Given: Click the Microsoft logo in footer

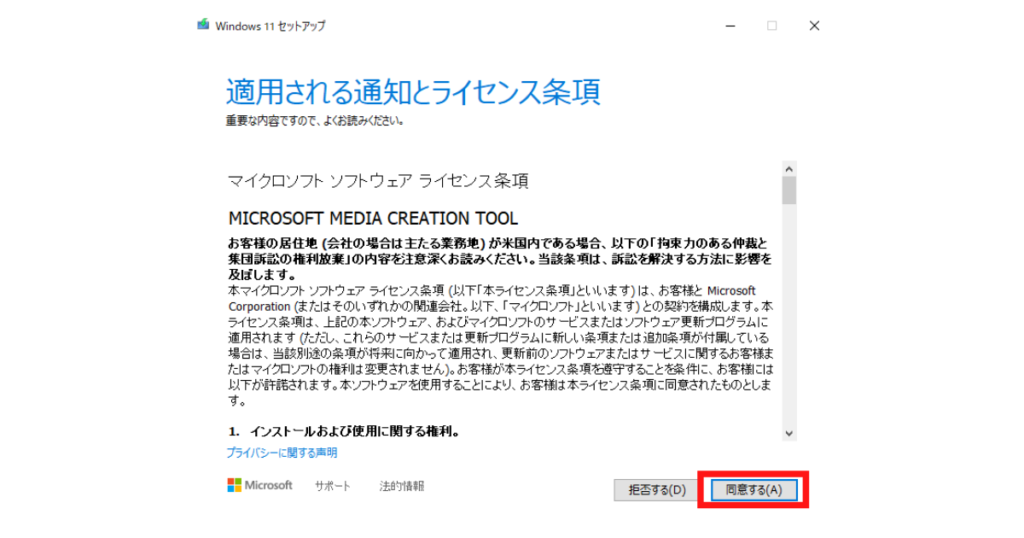Looking at the screenshot, I should [260, 485].
